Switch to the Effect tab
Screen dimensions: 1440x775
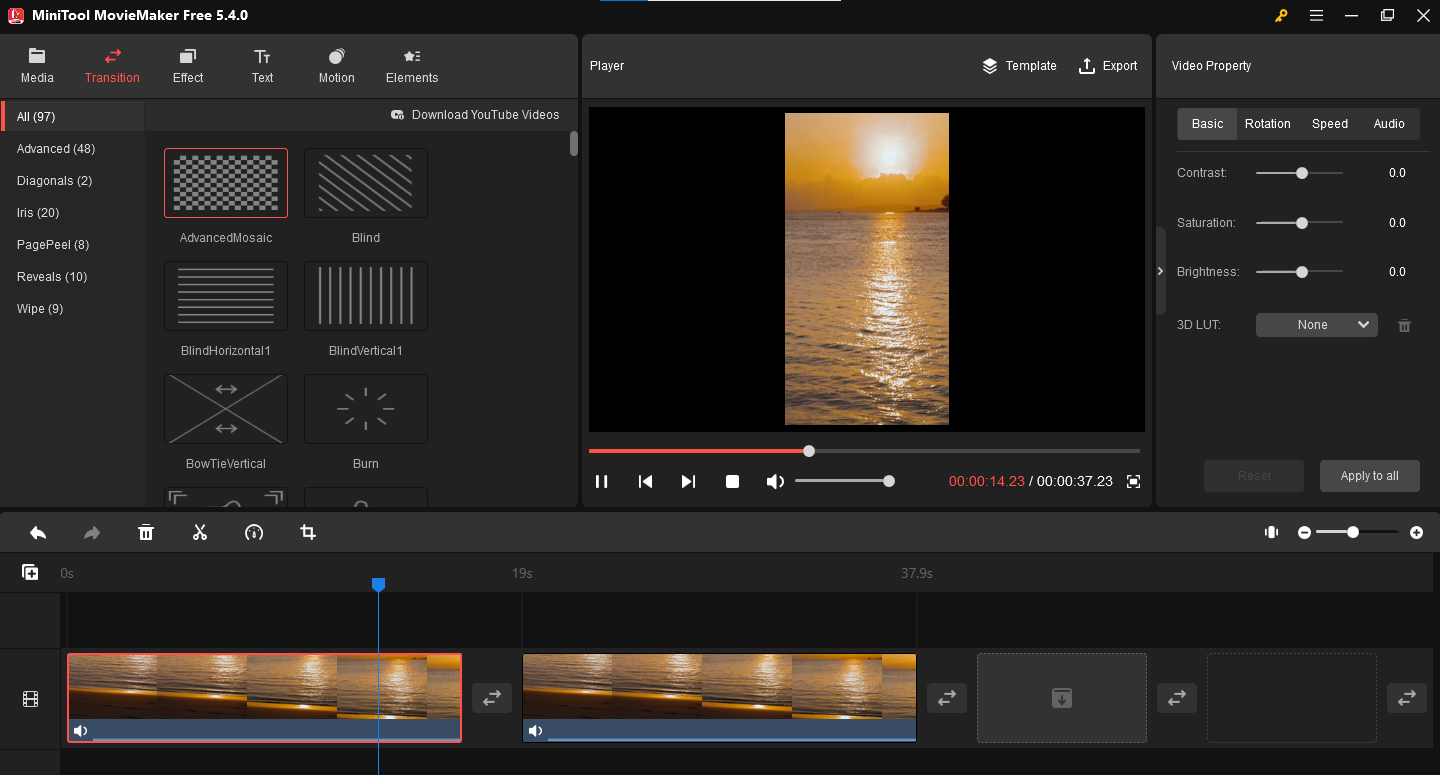[188, 66]
